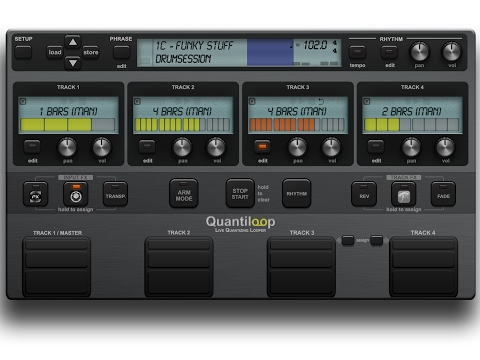This screenshot has width=480, height=360.
Task: Open the RHYTHM edit button
Action: [x=389, y=52]
